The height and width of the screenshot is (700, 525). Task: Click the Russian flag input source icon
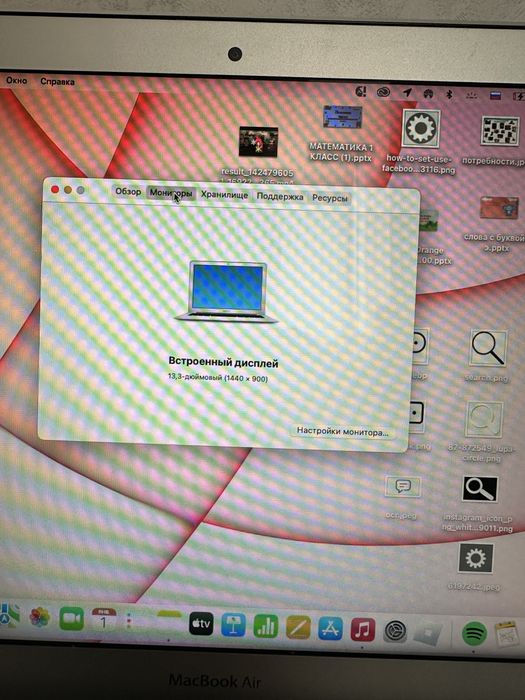tap(496, 95)
